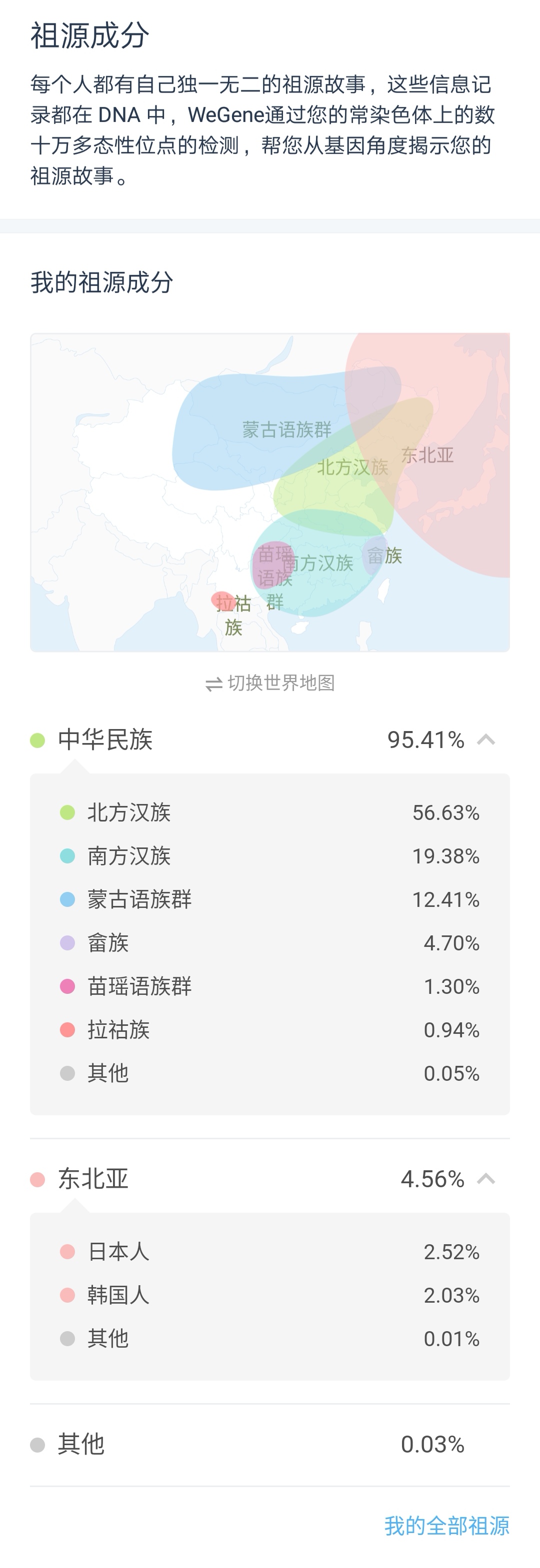Click the 拉祜族 0.94% row
This screenshot has width=540, height=1568.
tap(269, 1030)
